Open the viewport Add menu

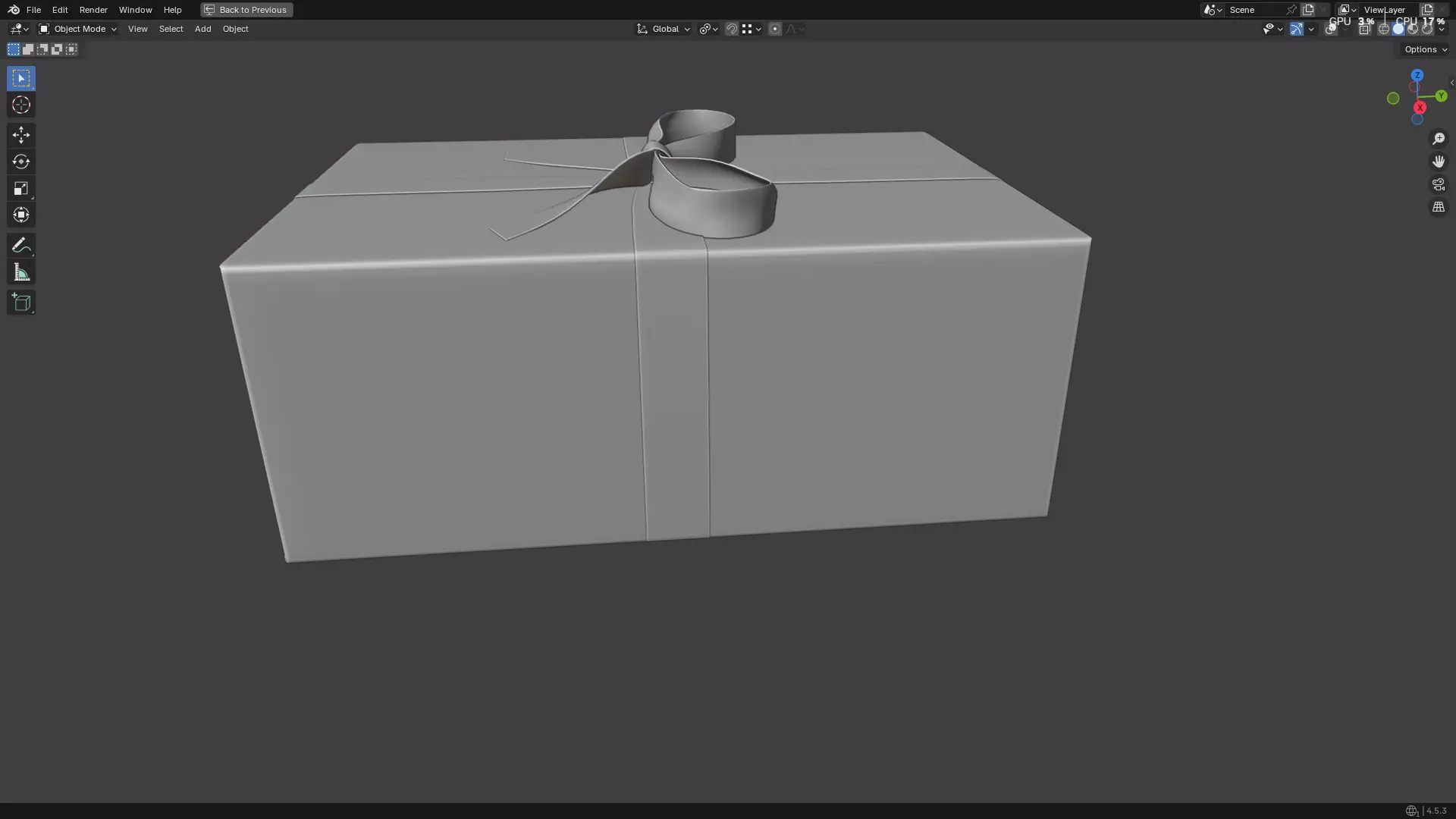[202, 29]
